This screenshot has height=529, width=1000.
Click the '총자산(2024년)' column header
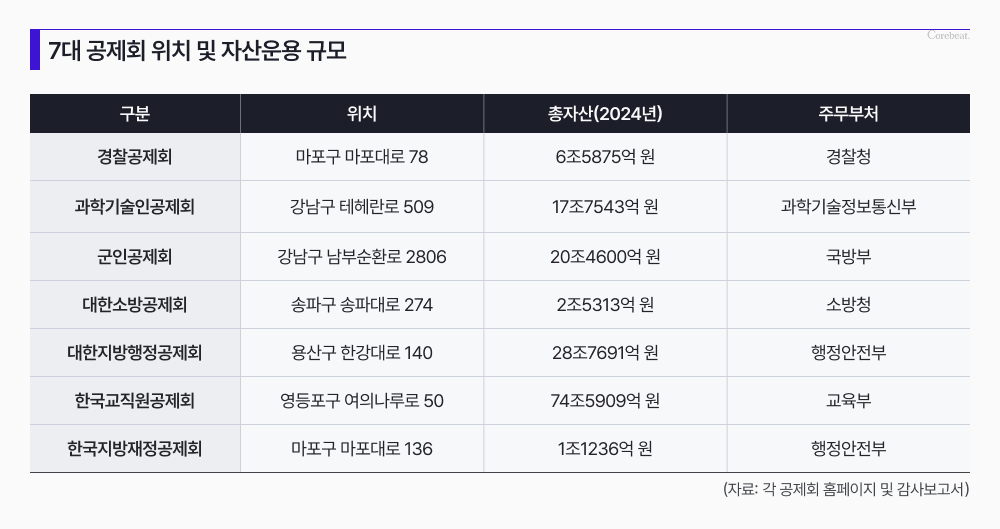605,113
